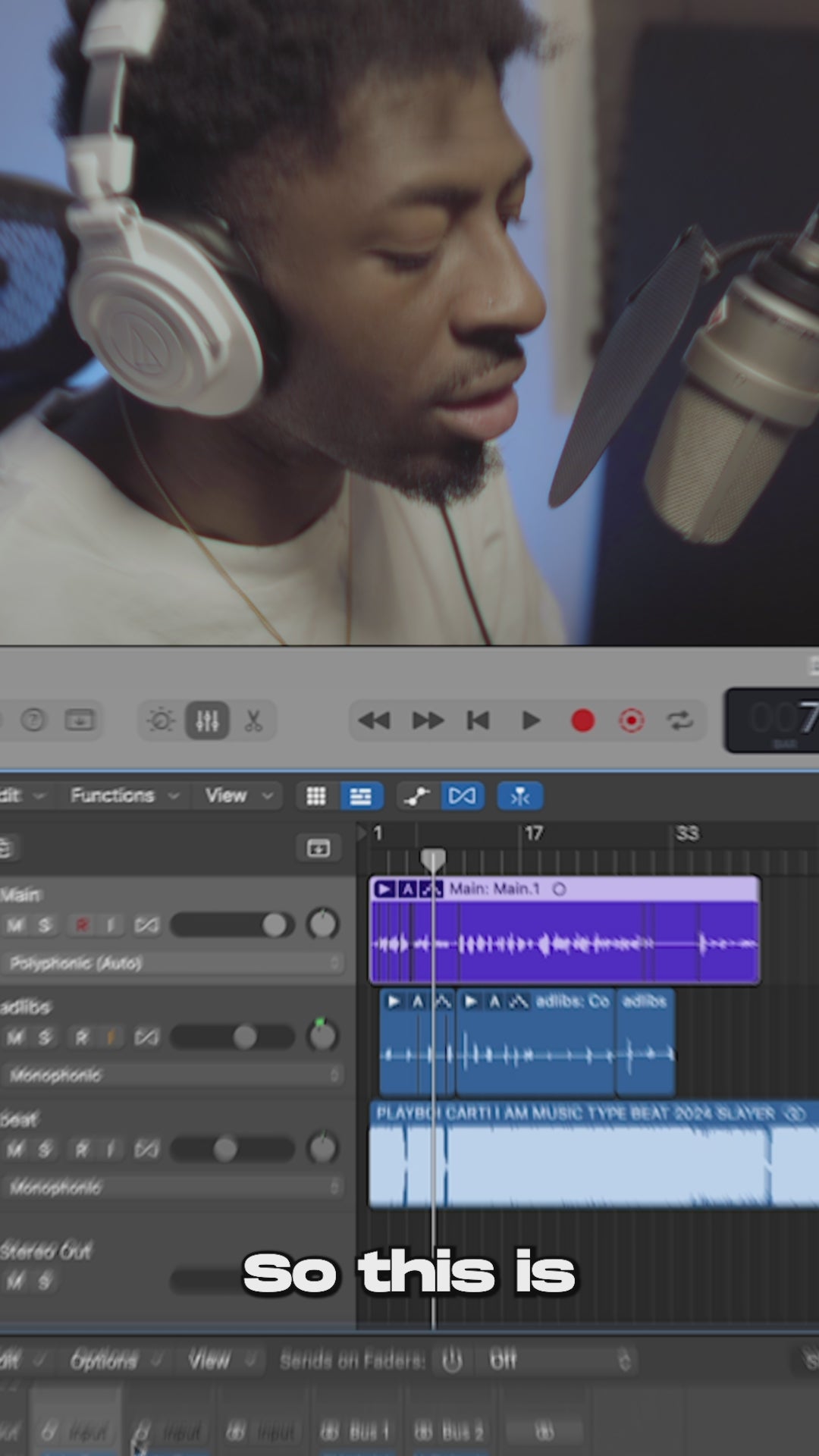This screenshot has height=1456, width=819.
Task: Open the Editors scissors icon
Action: [x=253, y=720]
